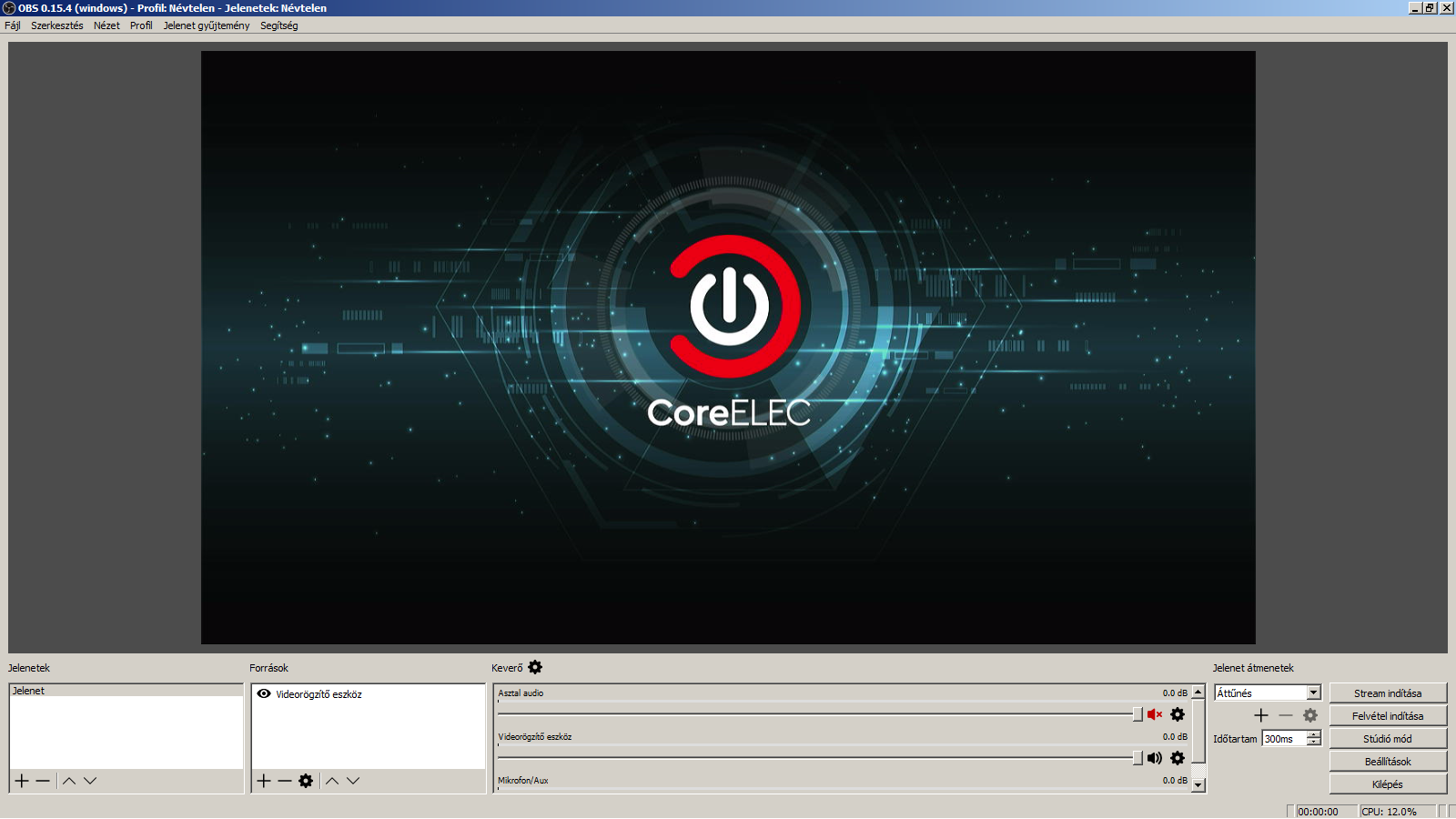Remove selected source in Források panel

[x=285, y=781]
